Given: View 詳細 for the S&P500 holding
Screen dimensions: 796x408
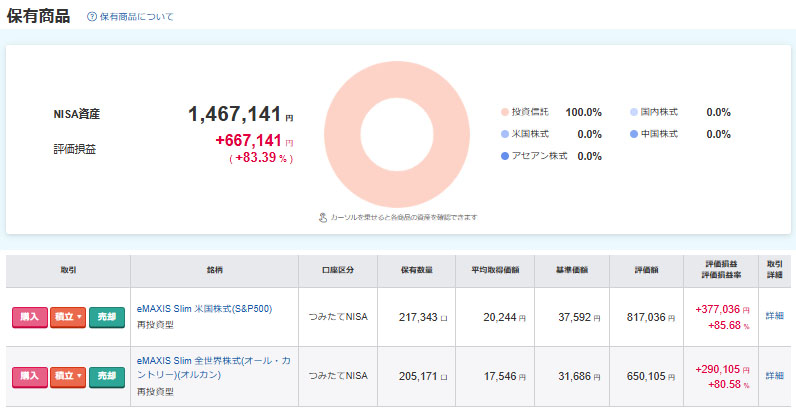Looking at the screenshot, I should [775, 316].
